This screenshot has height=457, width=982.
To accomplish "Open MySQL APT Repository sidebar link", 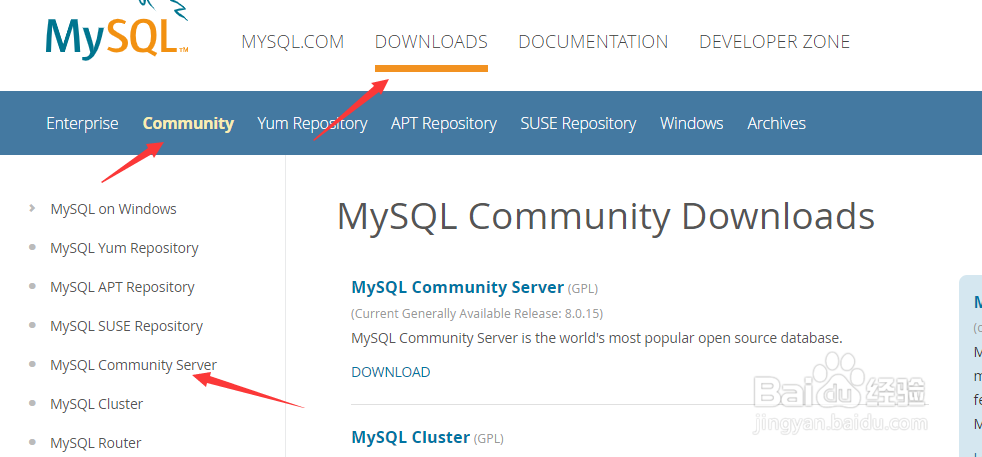I will pos(122,287).
